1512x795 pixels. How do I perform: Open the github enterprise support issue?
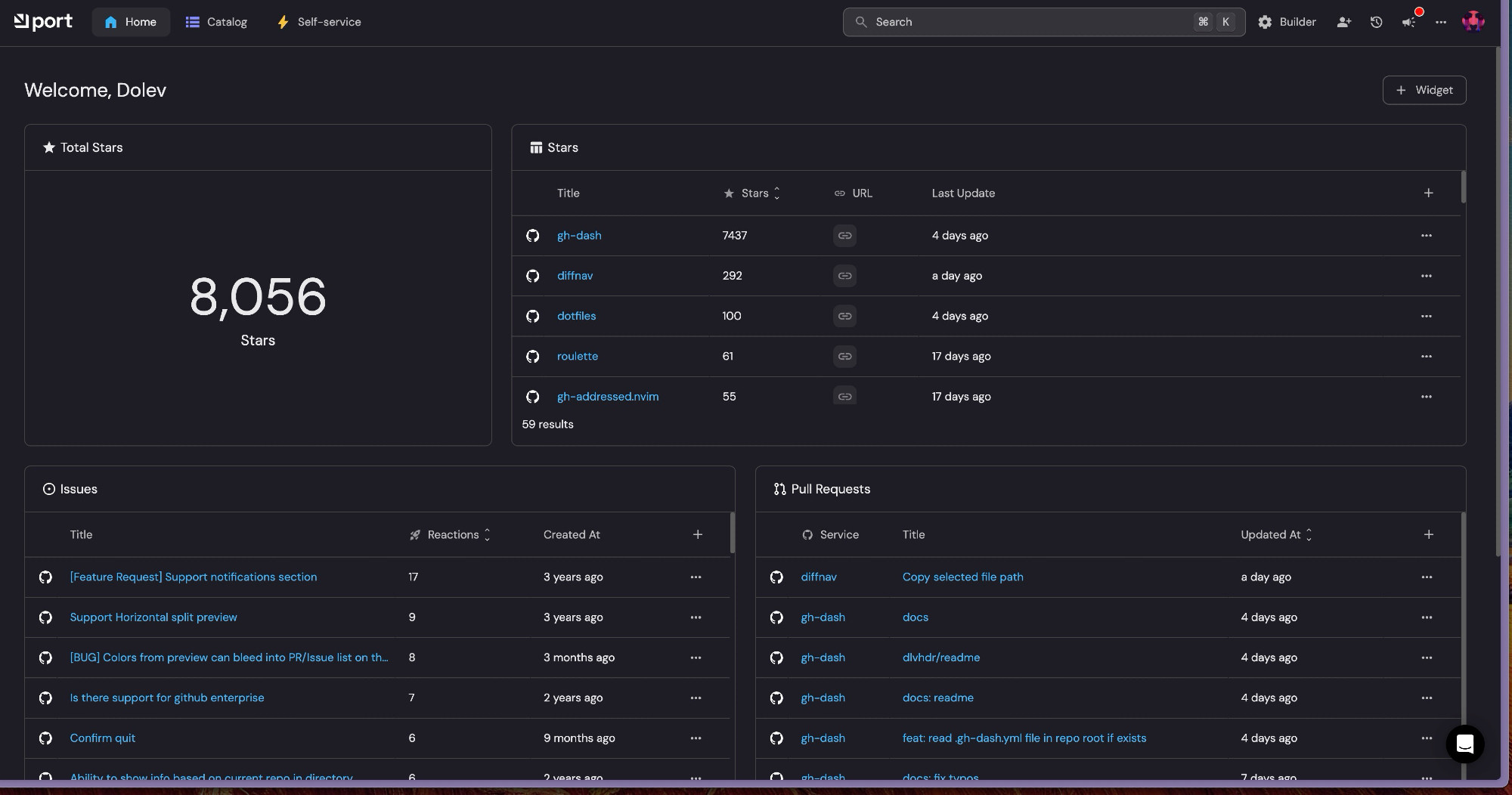167,698
